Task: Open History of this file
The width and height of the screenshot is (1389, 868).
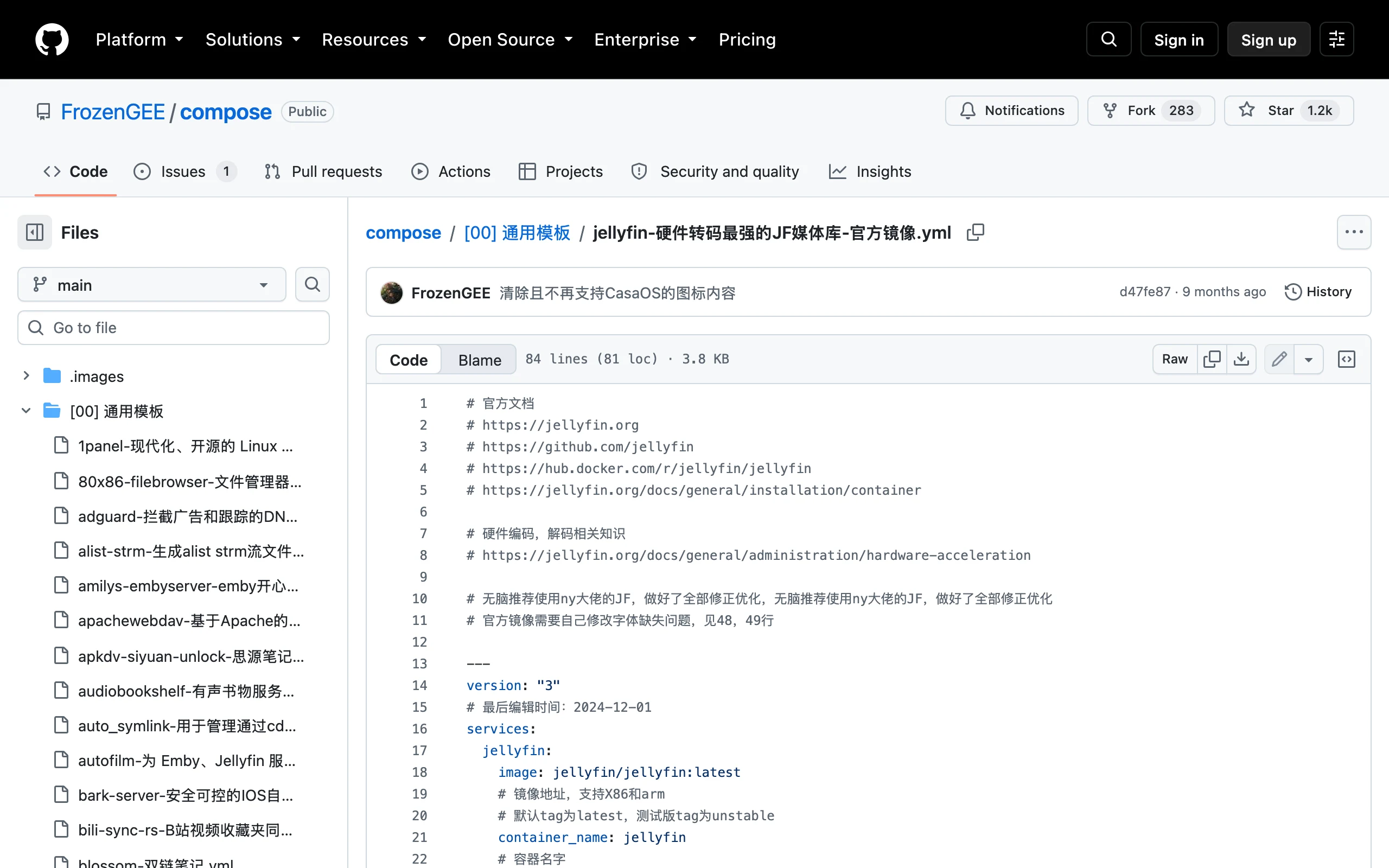Action: coord(1318,292)
